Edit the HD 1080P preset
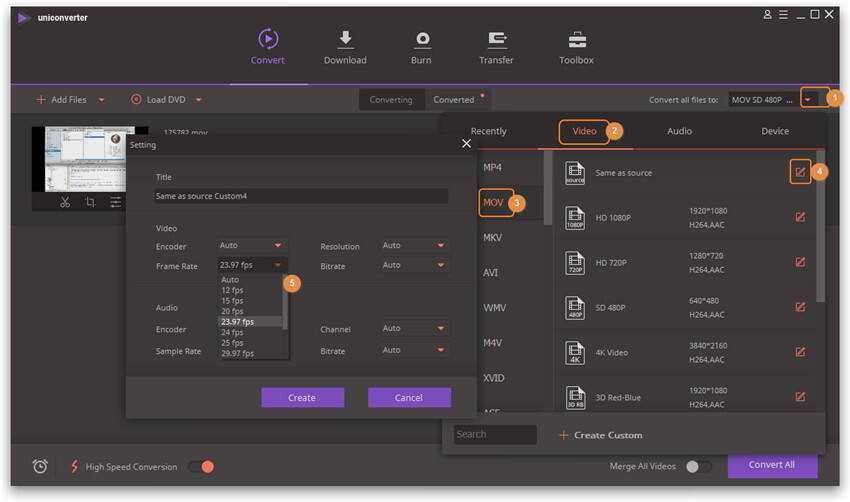This screenshot has height=502, width=850. [x=800, y=217]
